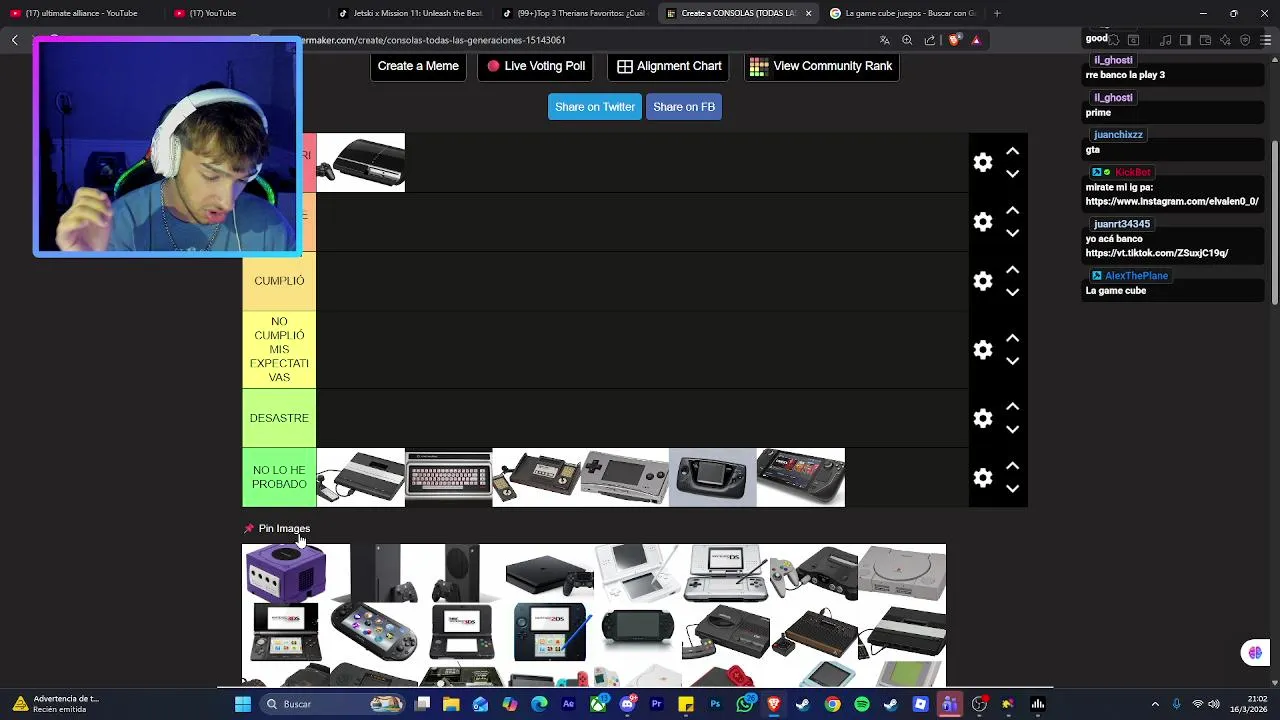Open settings gear for the PlayStation 3 tier row
1280x720 pixels.
click(983, 163)
